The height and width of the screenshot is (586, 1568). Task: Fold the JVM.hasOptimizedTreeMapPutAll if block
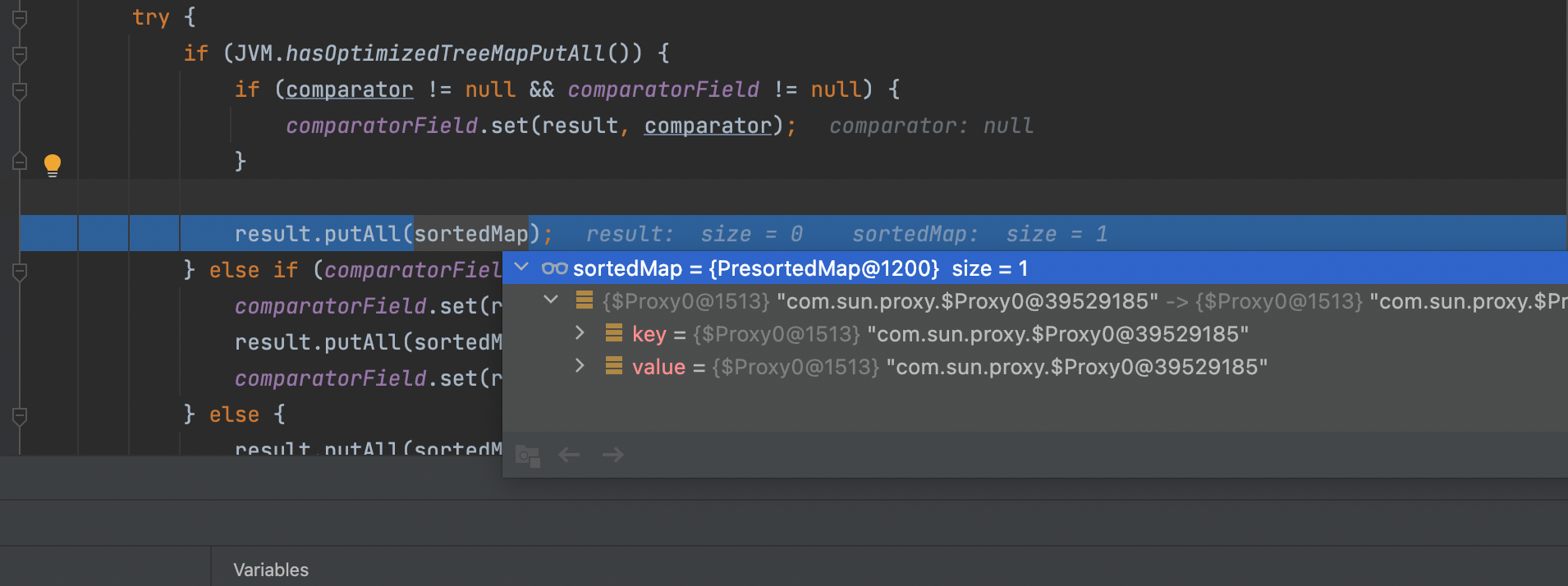(x=20, y=54)
